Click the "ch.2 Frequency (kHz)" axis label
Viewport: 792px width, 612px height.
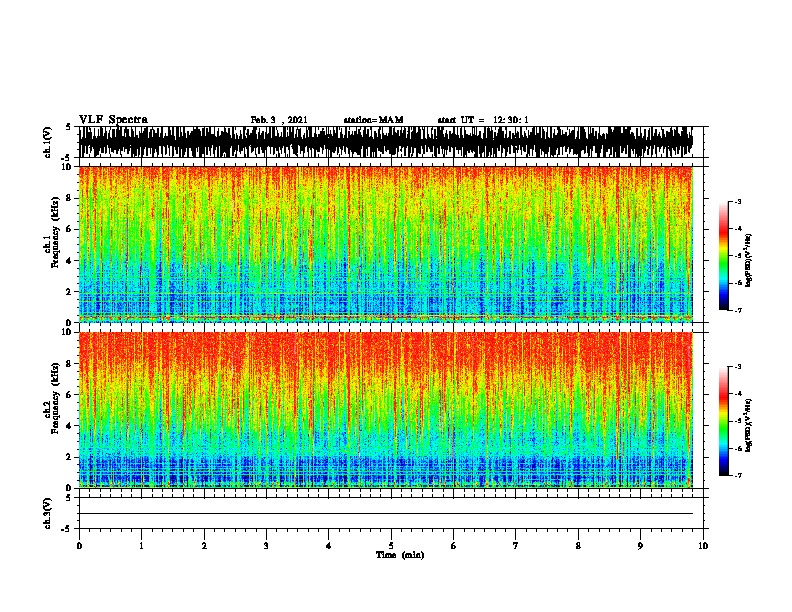[52, 398]
